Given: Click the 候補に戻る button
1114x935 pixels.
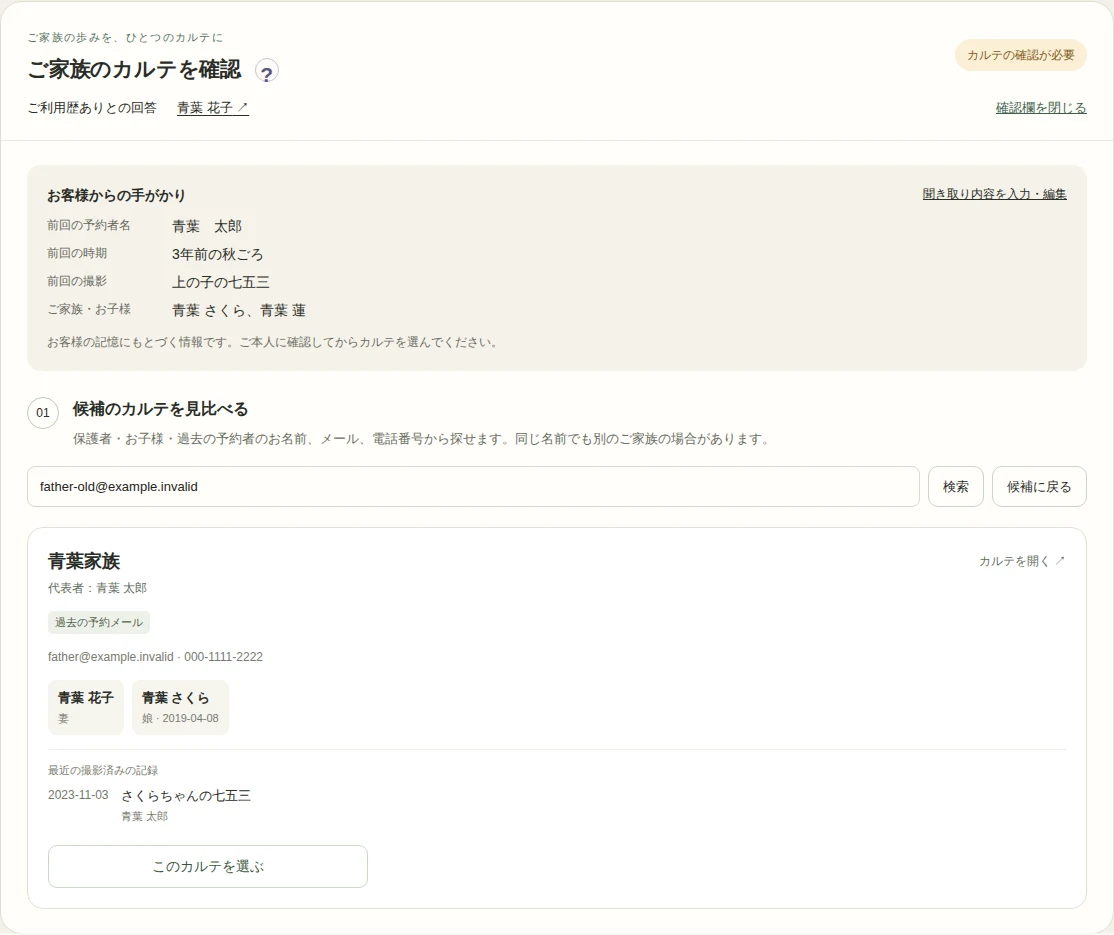Looking at the screenshot, I should (x=1039, y=487).
